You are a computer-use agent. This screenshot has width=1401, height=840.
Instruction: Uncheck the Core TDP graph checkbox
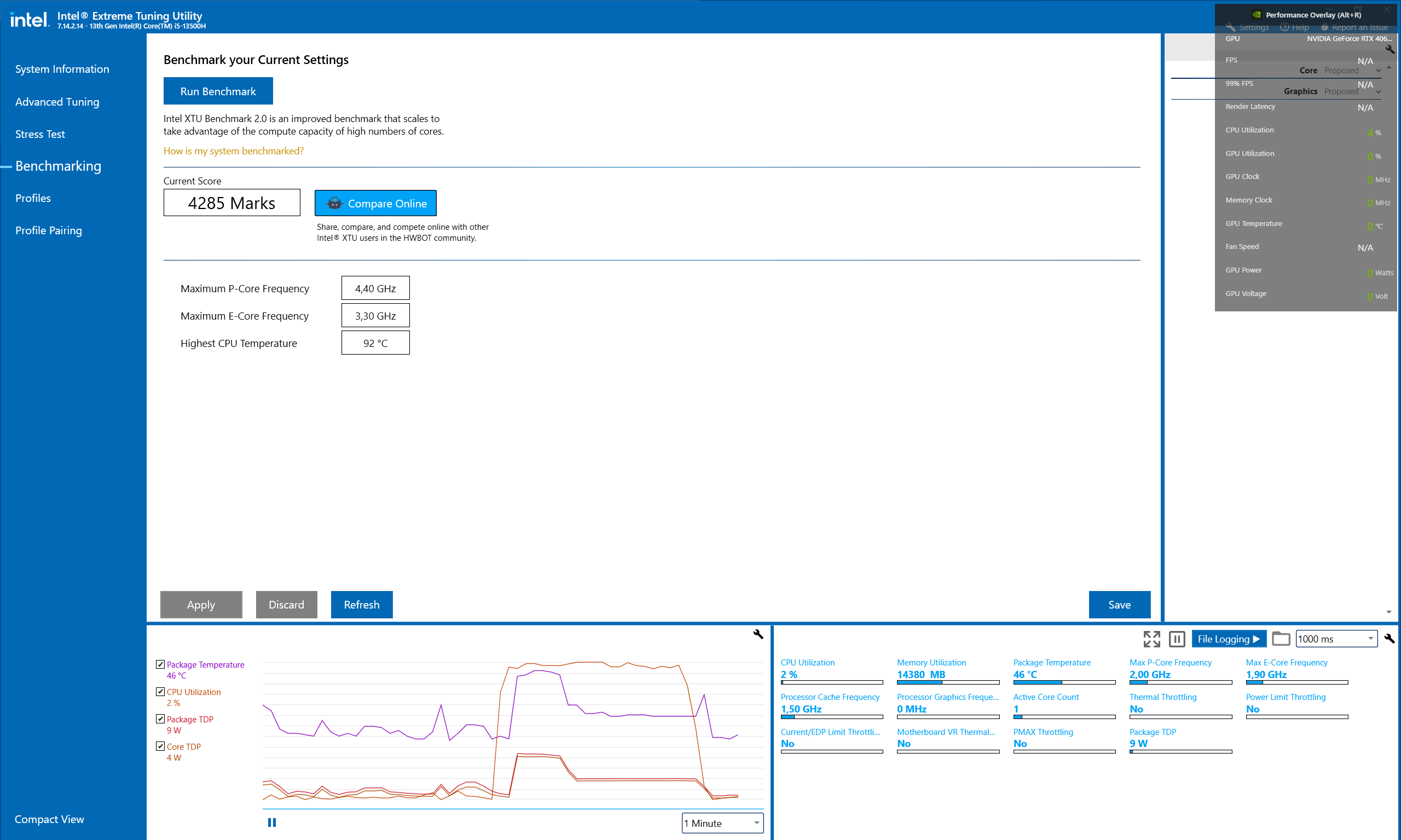pyautogui.click(x=160, y=746)
